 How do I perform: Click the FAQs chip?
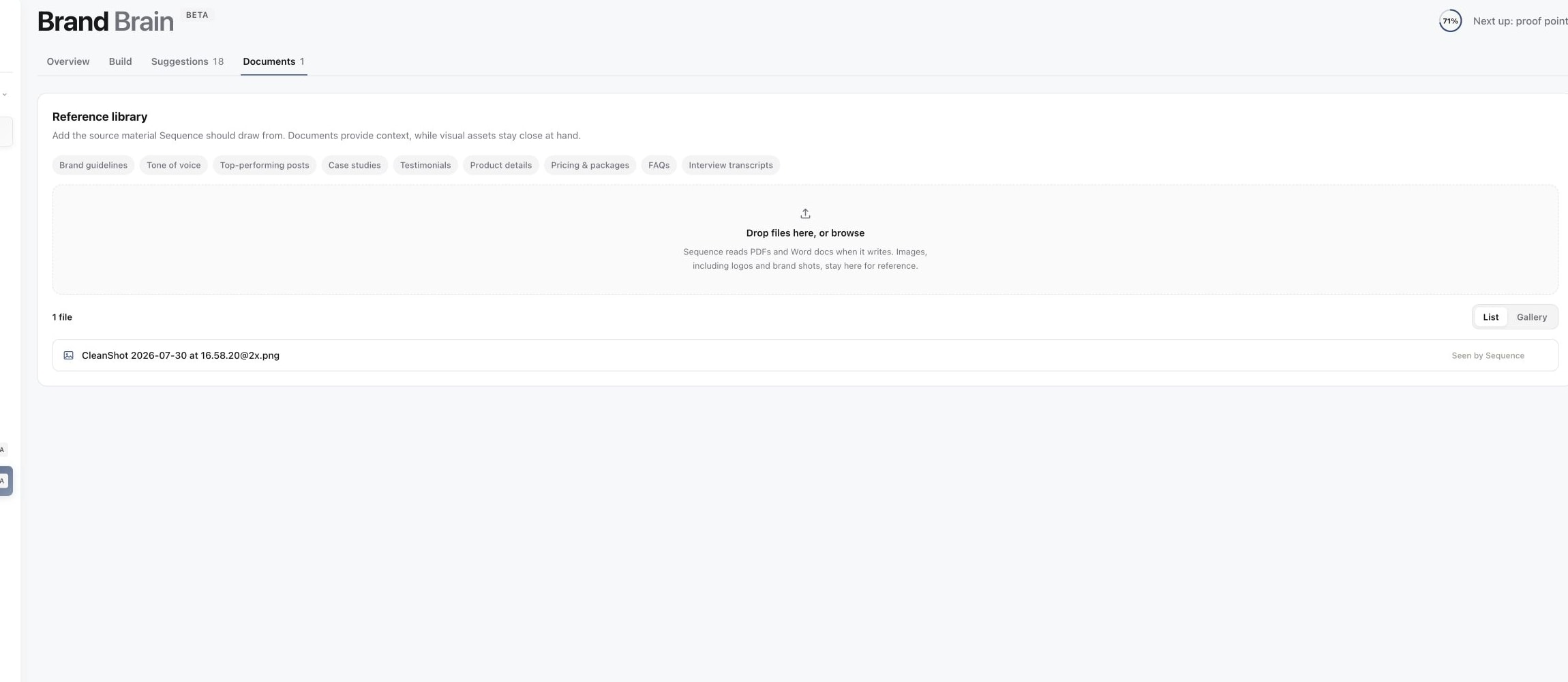pos(659,165)
